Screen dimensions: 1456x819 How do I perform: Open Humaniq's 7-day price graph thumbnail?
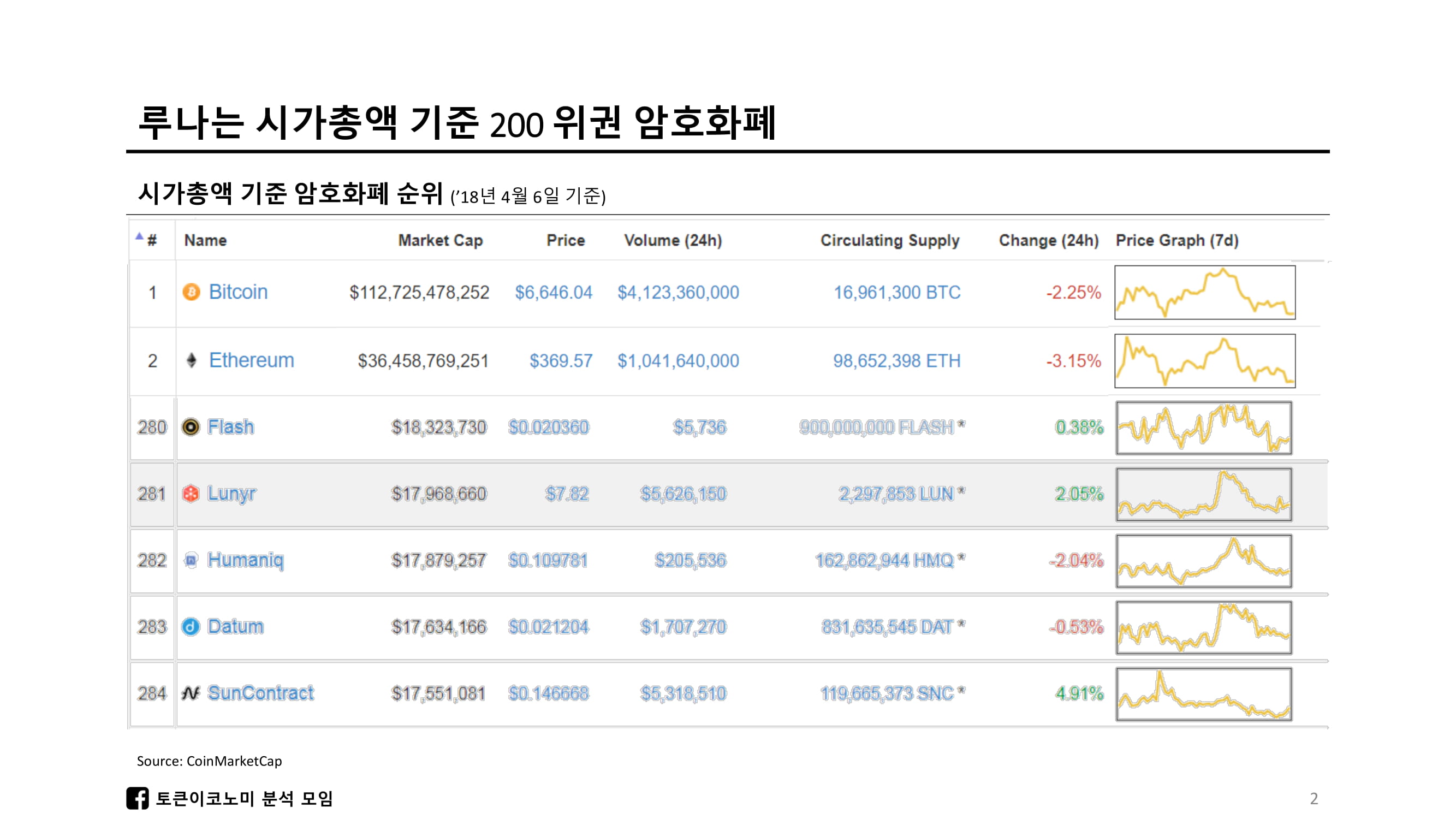1204,561
